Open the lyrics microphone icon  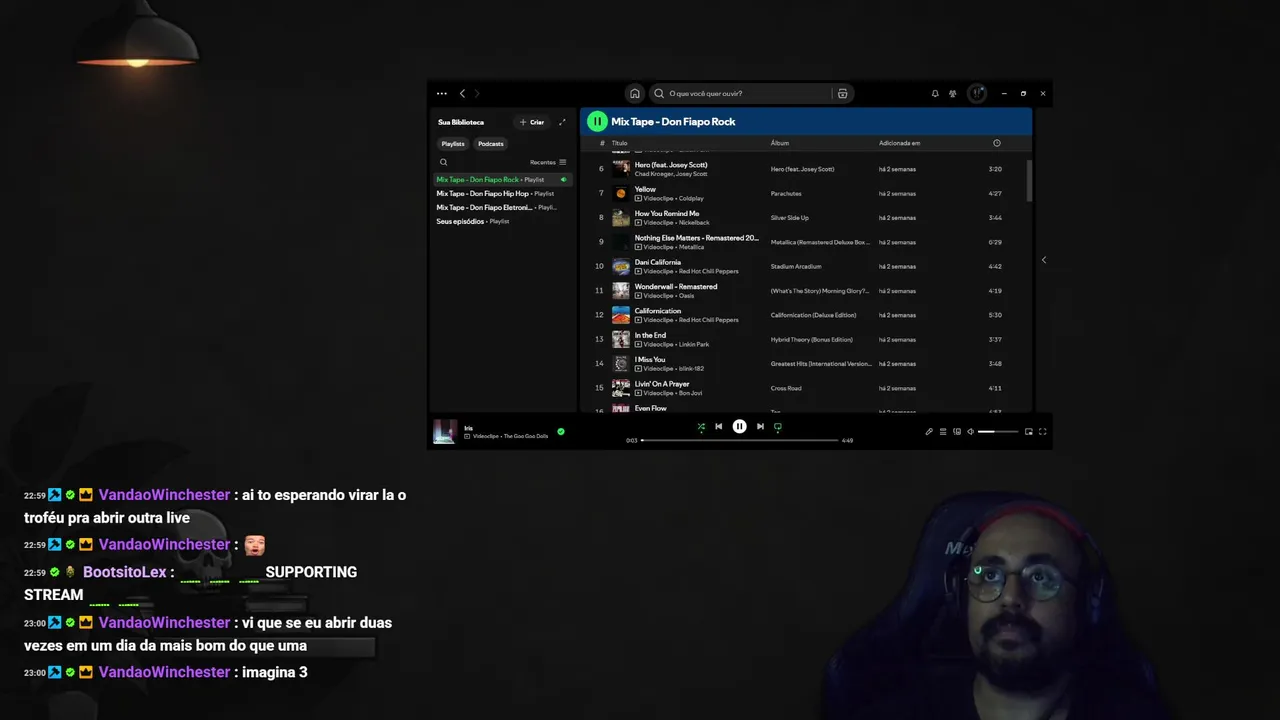point(929,432)
